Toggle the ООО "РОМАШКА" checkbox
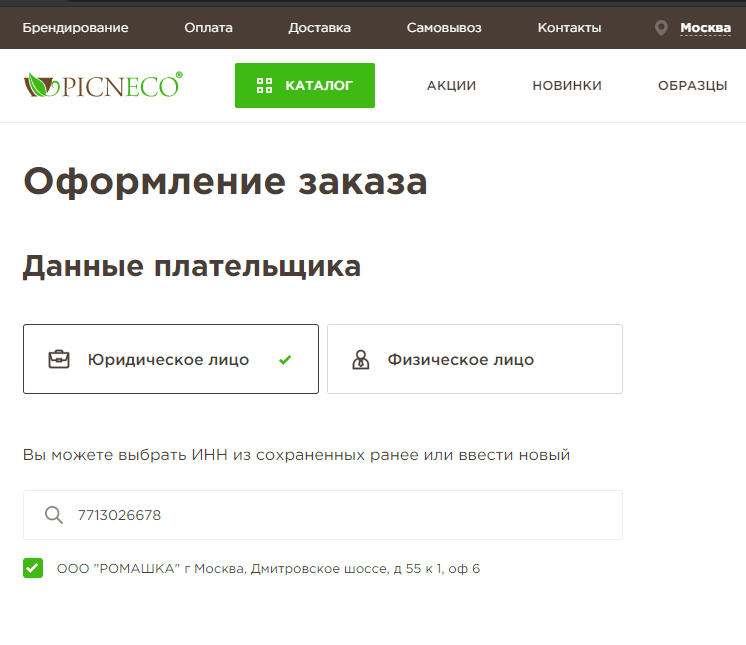The image size is (746, 645). [x=33, y=568]
